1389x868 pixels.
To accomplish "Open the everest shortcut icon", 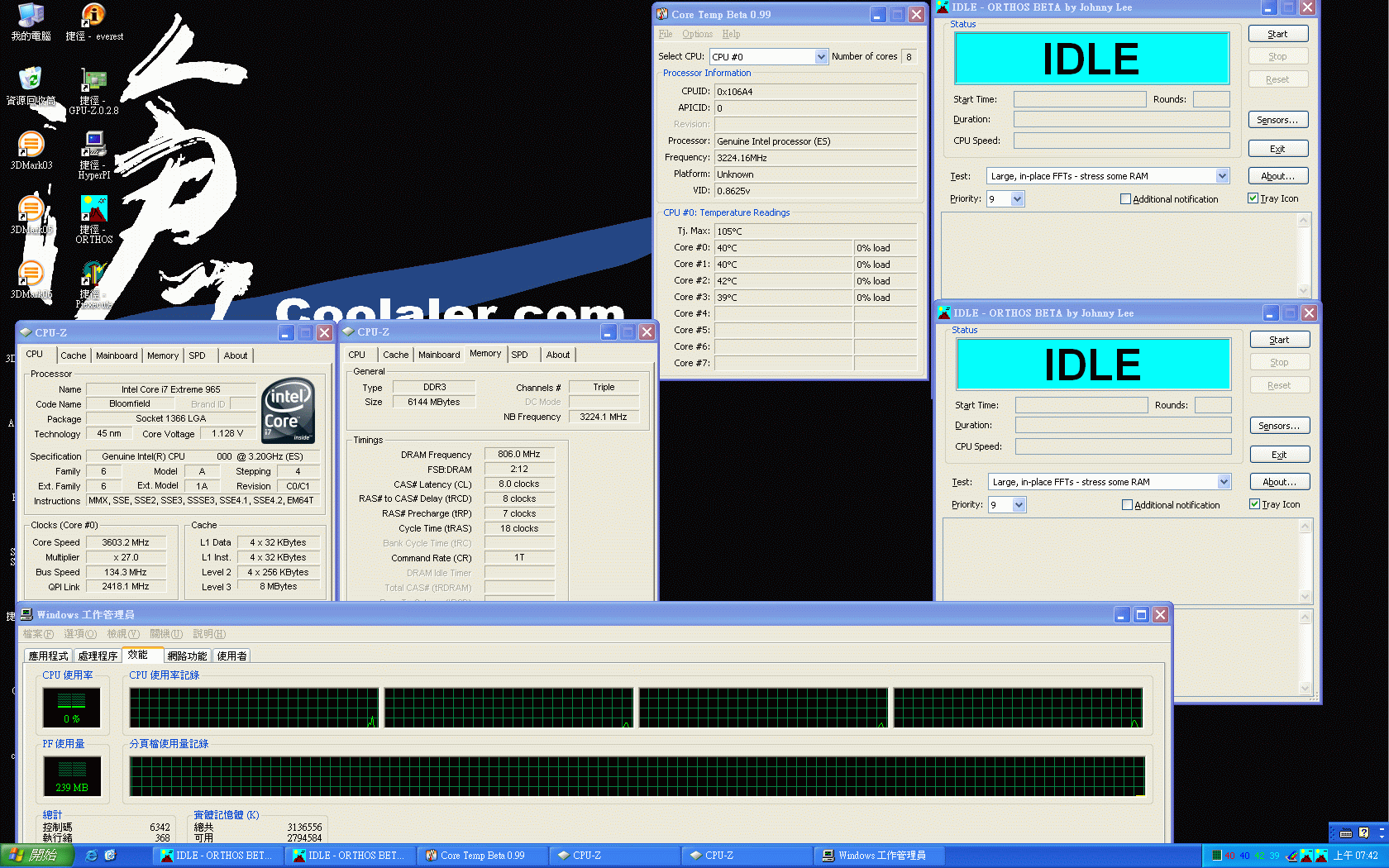I will 93,16.
